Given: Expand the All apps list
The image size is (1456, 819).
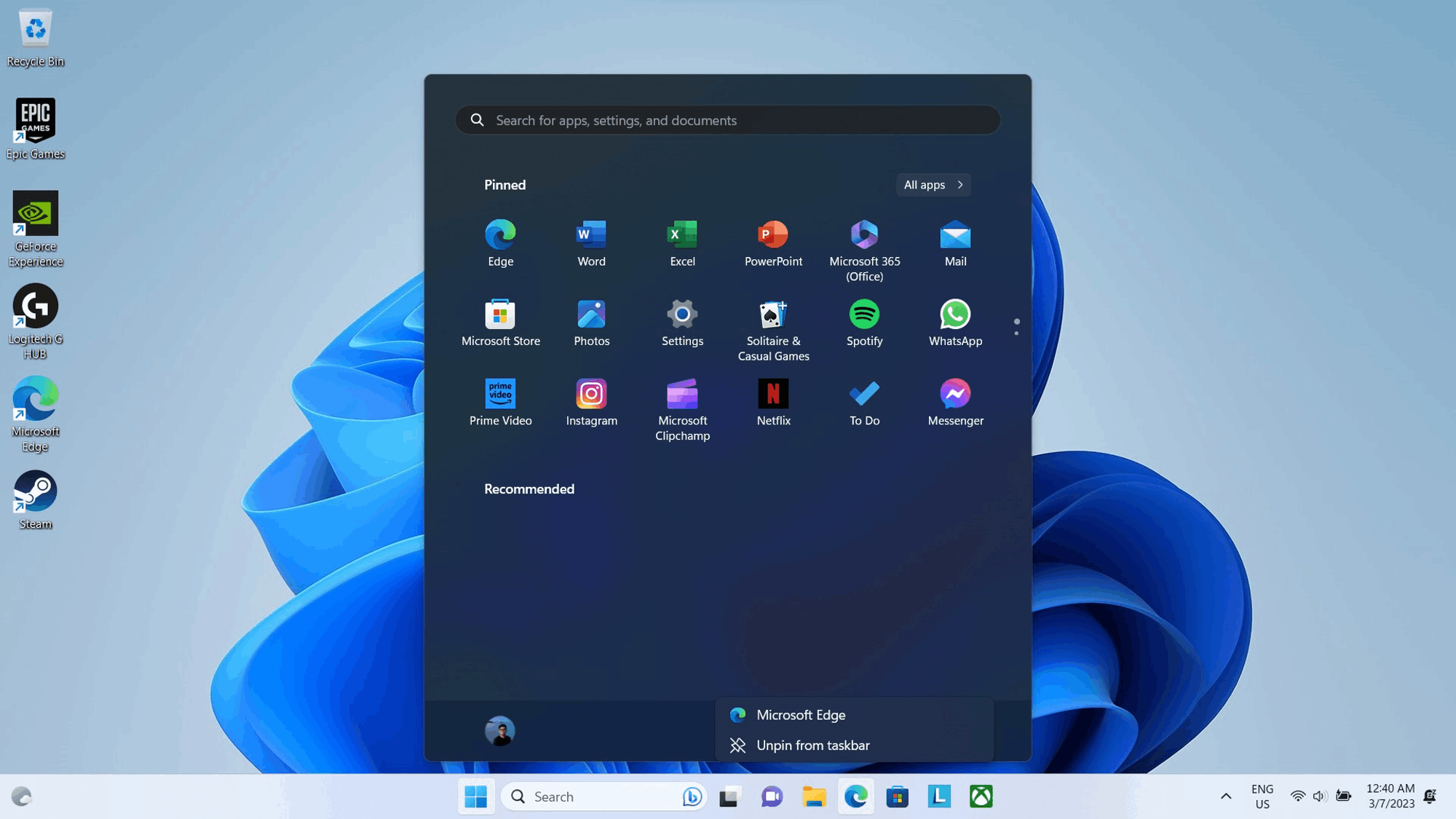Looking at the screenshot, I should 933,185.
